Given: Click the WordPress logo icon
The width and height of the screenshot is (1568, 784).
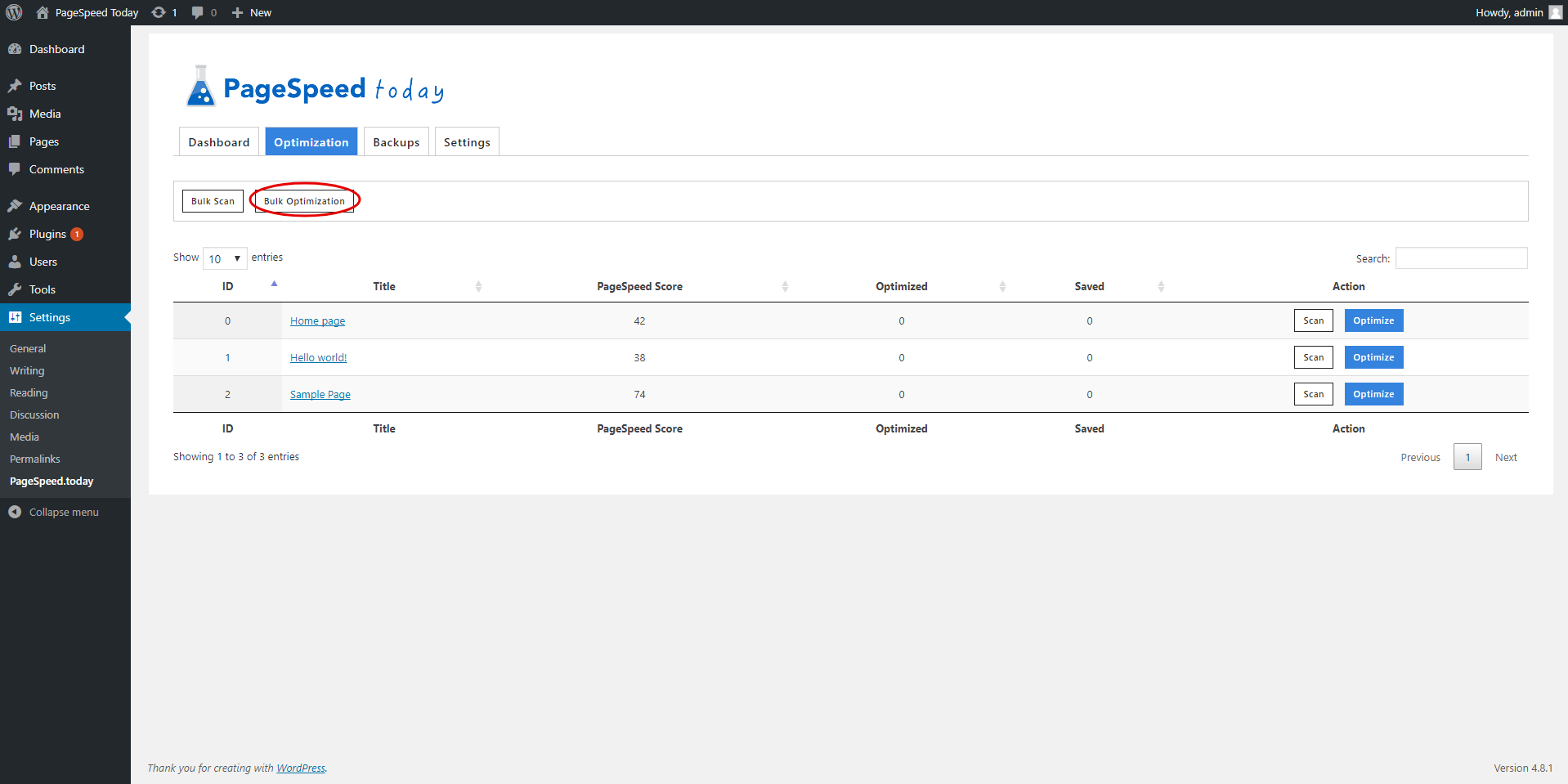Looking at the screenshot, I should point(14,12).
